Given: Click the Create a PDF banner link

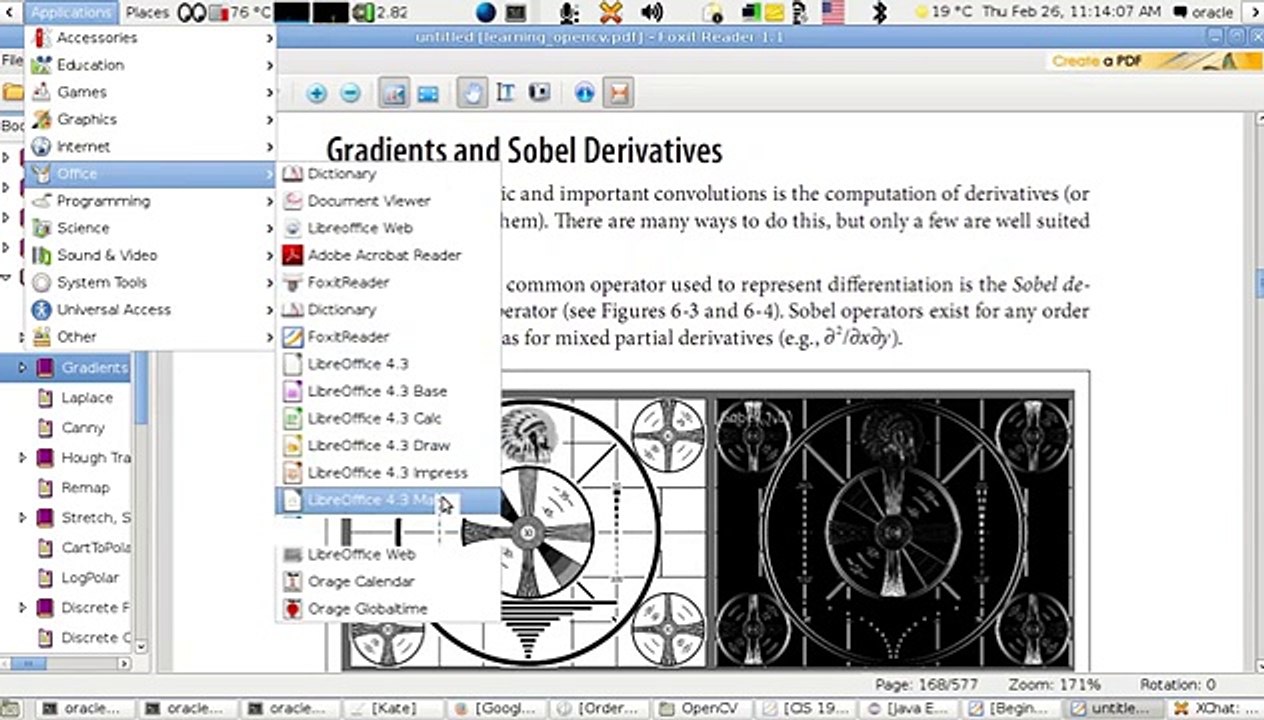Looking at the screenshot, I should (x=1156, y=61).
